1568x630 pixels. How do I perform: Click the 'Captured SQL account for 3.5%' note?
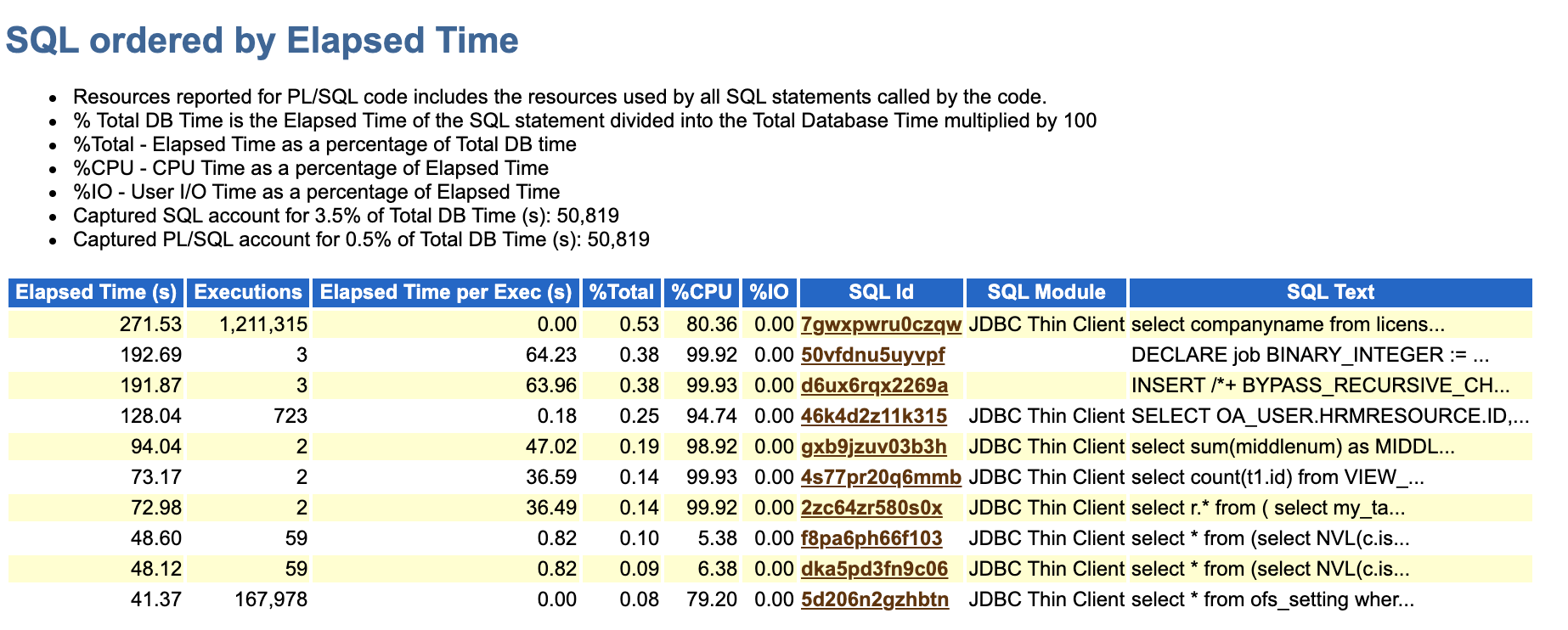click(346, 216)
